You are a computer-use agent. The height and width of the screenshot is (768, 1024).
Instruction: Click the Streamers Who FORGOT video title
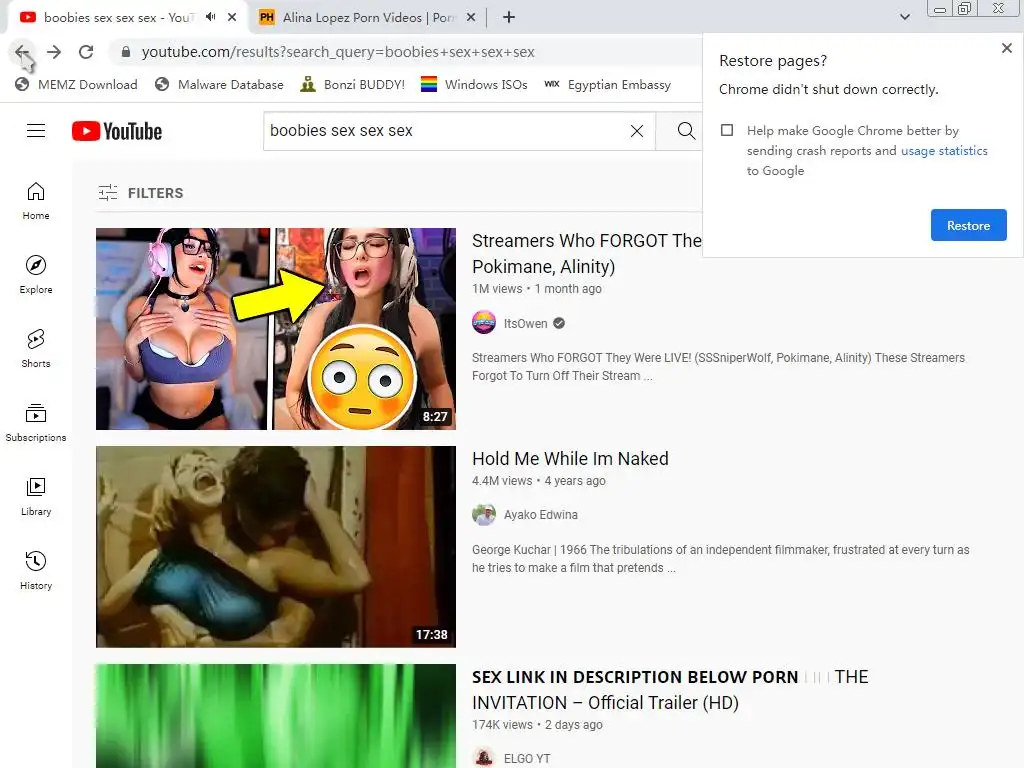point(586,253)
